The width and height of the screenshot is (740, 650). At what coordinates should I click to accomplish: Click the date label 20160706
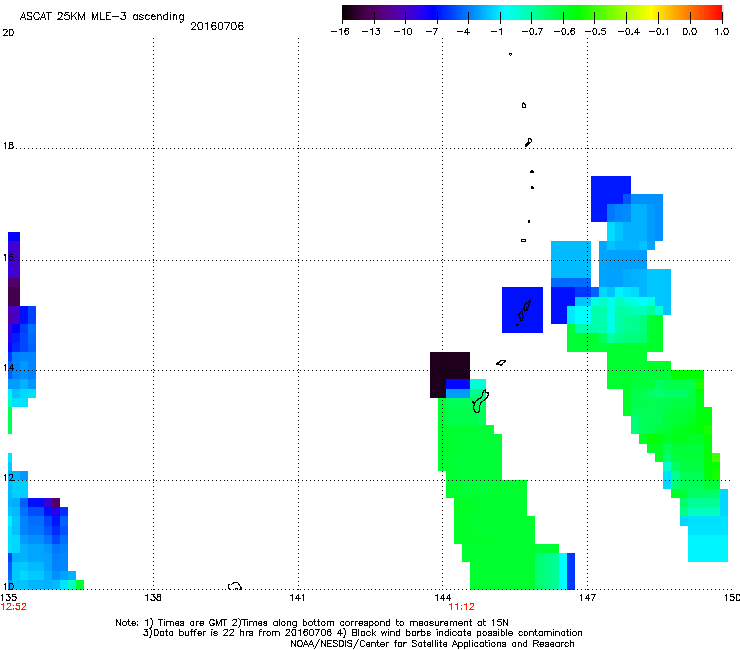217,26
